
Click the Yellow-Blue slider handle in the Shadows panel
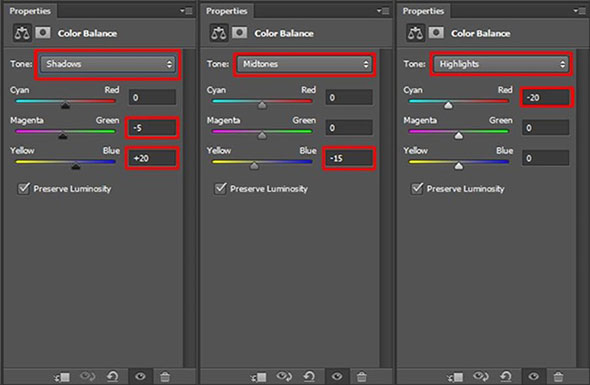[x=76, y=166]
